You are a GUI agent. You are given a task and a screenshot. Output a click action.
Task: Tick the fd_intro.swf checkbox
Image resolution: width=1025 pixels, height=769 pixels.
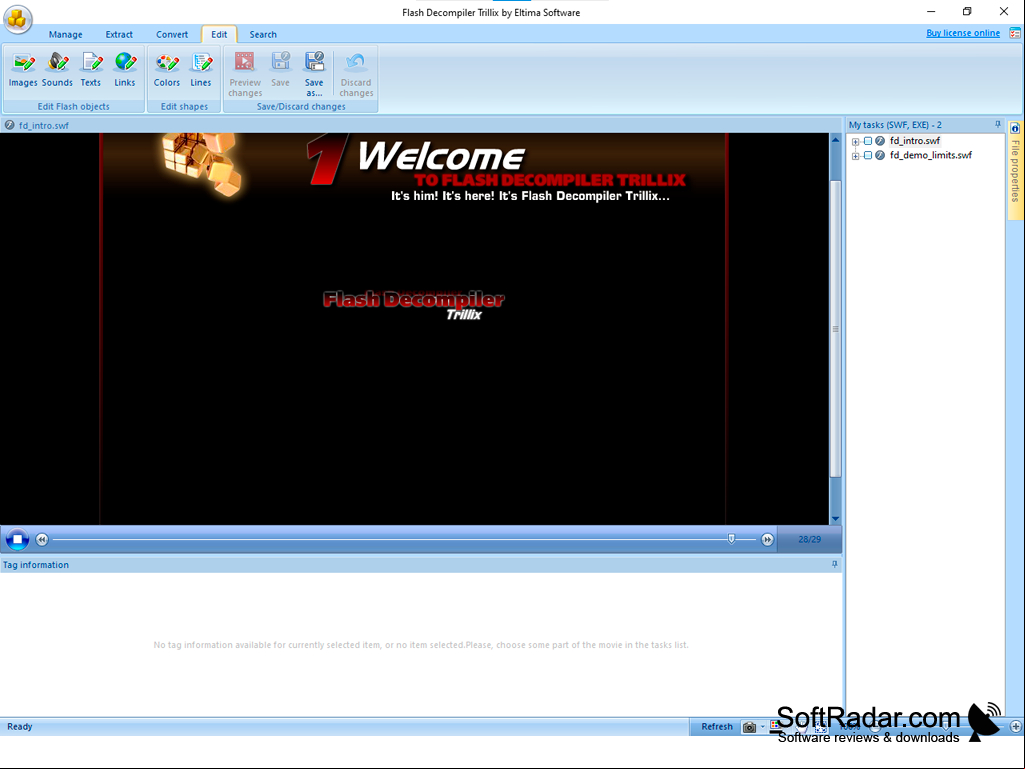point(867,141)
